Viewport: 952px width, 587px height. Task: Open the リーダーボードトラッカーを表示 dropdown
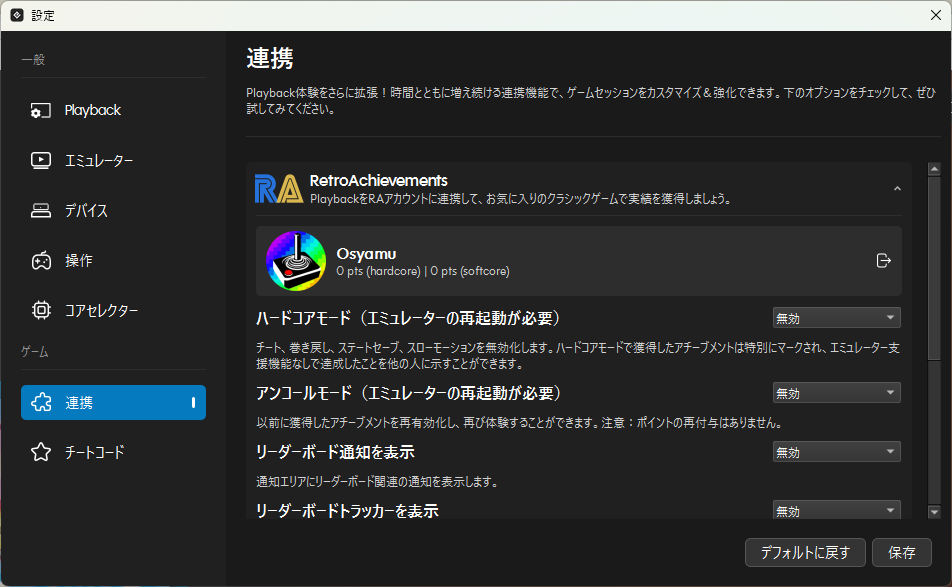836,510
